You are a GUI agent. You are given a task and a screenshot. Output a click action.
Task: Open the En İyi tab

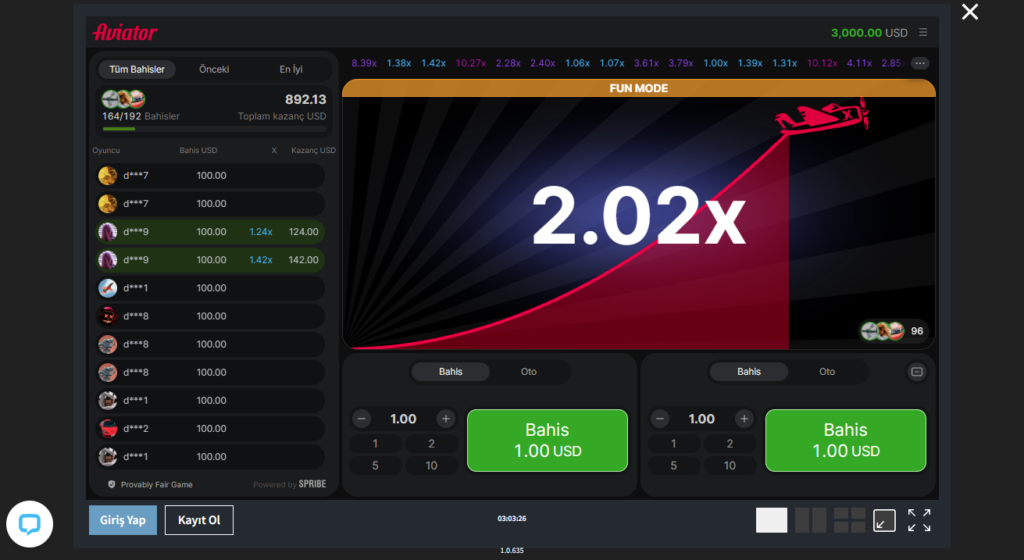point(291,69)
